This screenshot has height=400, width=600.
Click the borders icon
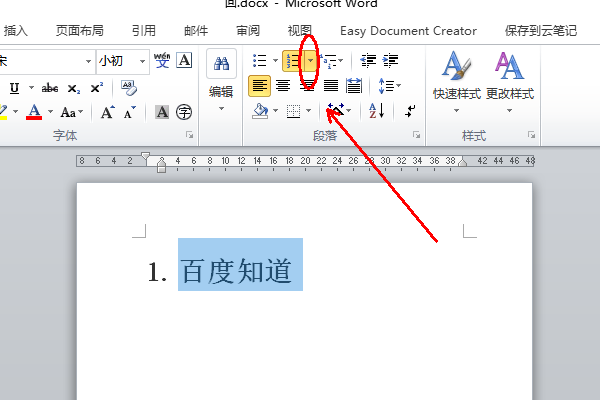tap(293, 111)
